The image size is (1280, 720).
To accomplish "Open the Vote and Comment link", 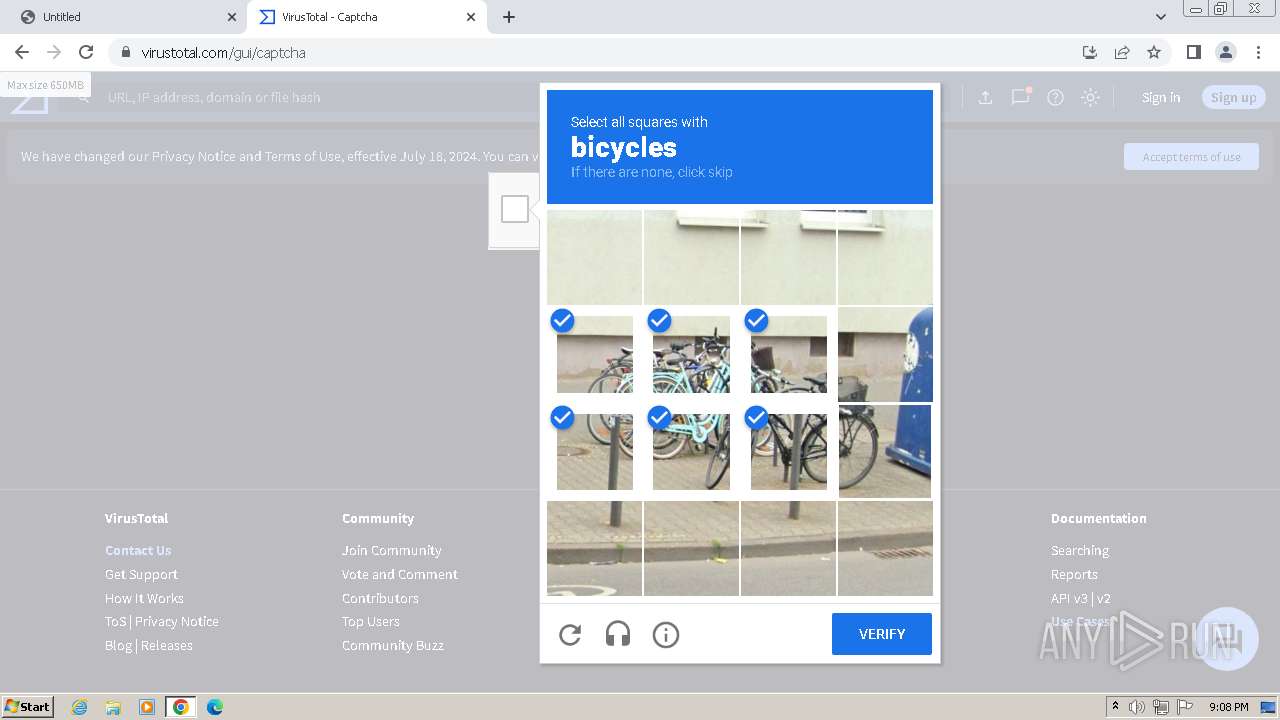I will [400, 574].
